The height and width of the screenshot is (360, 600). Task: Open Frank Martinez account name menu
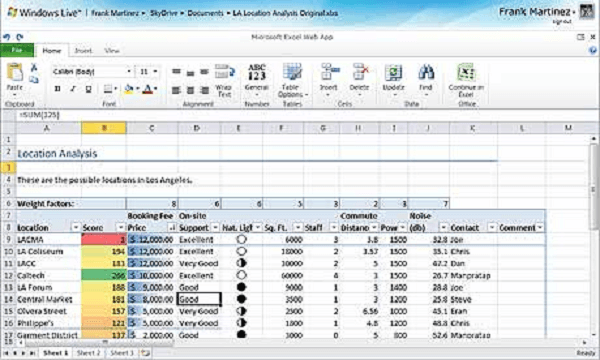coord(537,12)
